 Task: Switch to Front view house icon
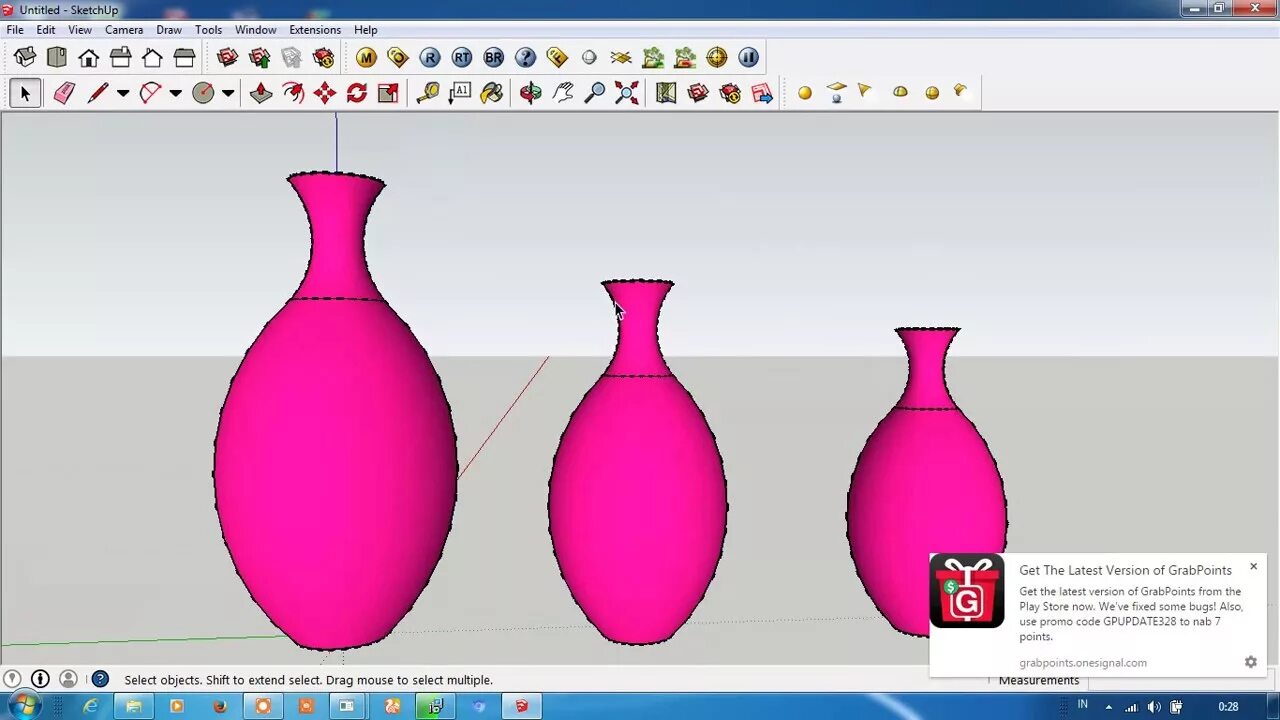(89, 57)
